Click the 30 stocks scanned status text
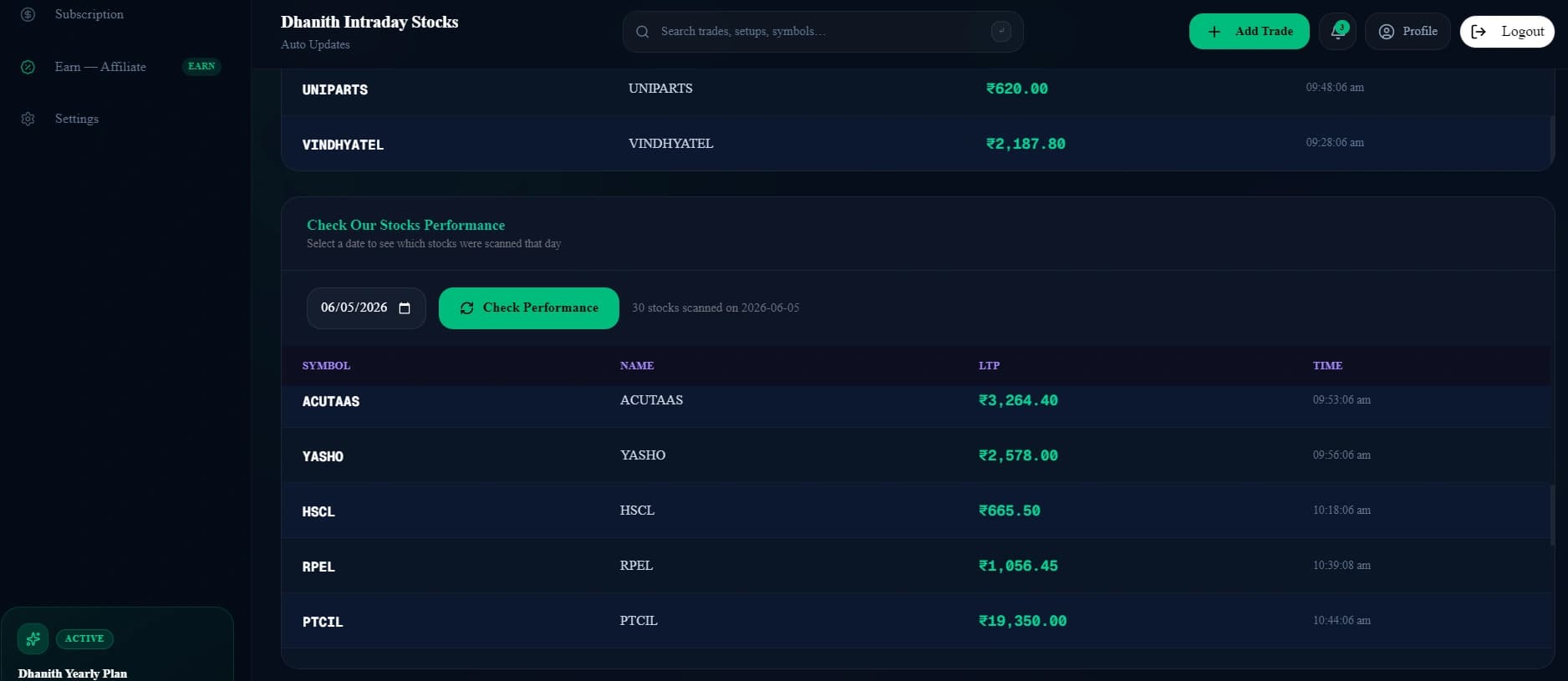This screenshot has width=1568, height=681. tap(715, 308)
